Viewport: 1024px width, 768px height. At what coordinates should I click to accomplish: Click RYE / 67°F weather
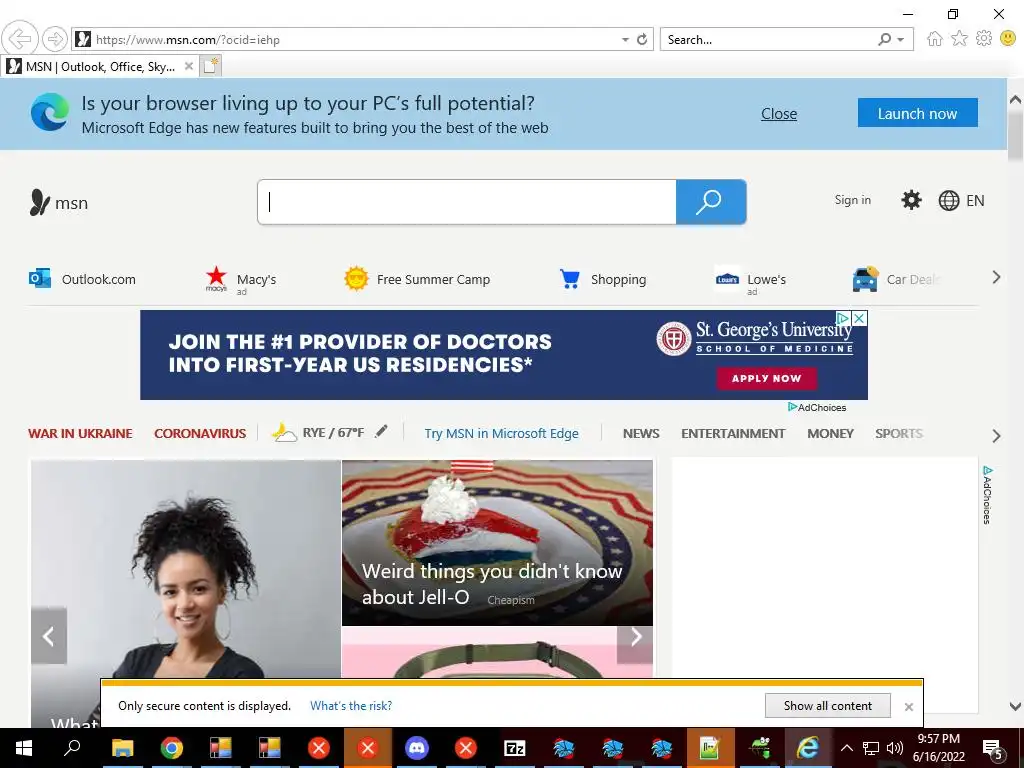pos(319,432)
